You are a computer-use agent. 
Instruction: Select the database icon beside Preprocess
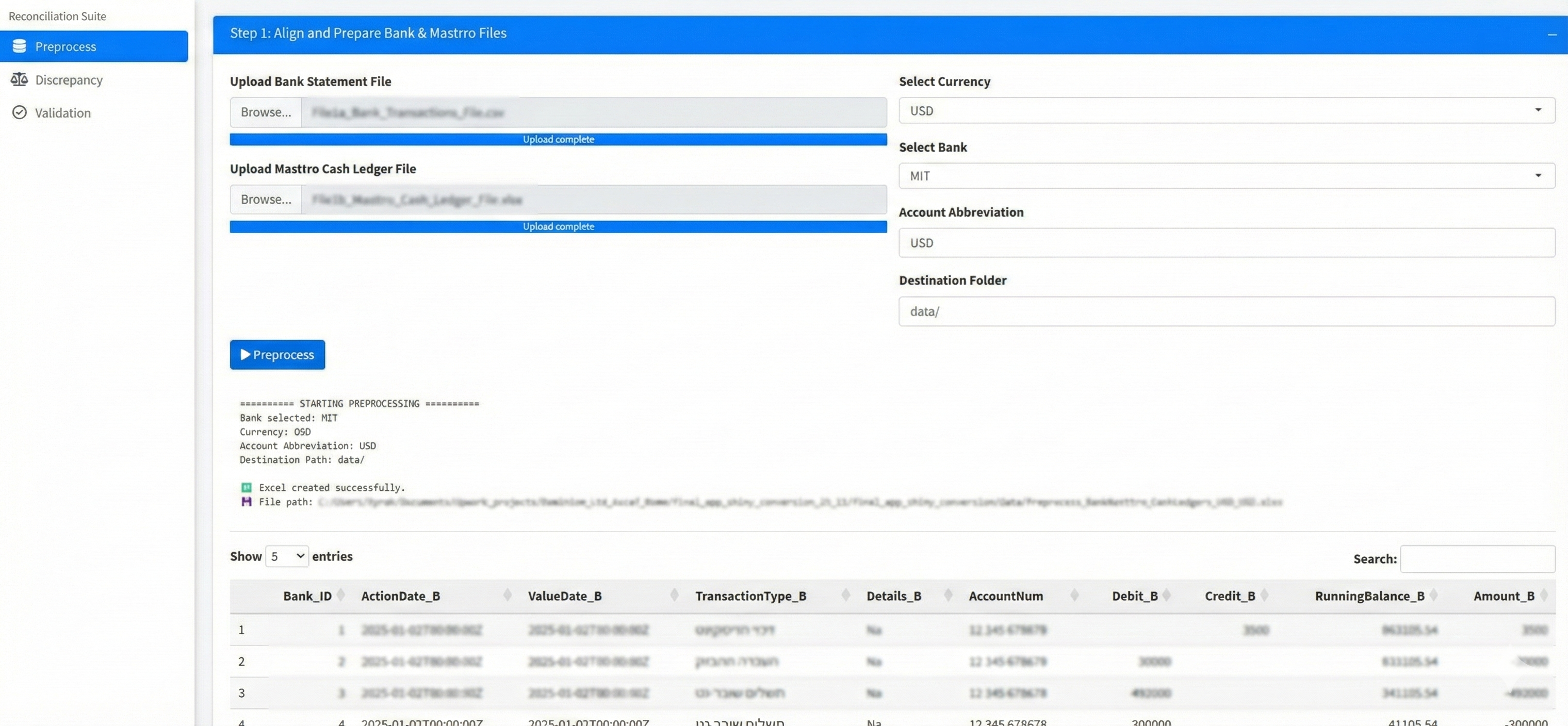[19, 46]
